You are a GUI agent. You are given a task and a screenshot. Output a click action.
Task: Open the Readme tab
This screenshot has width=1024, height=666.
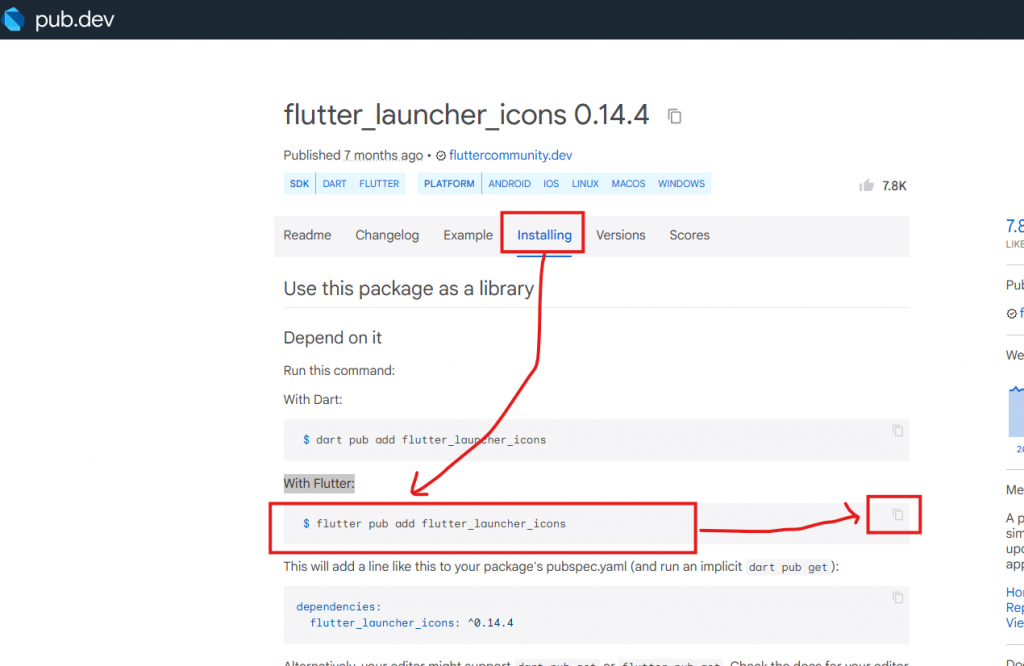(307, 235)
